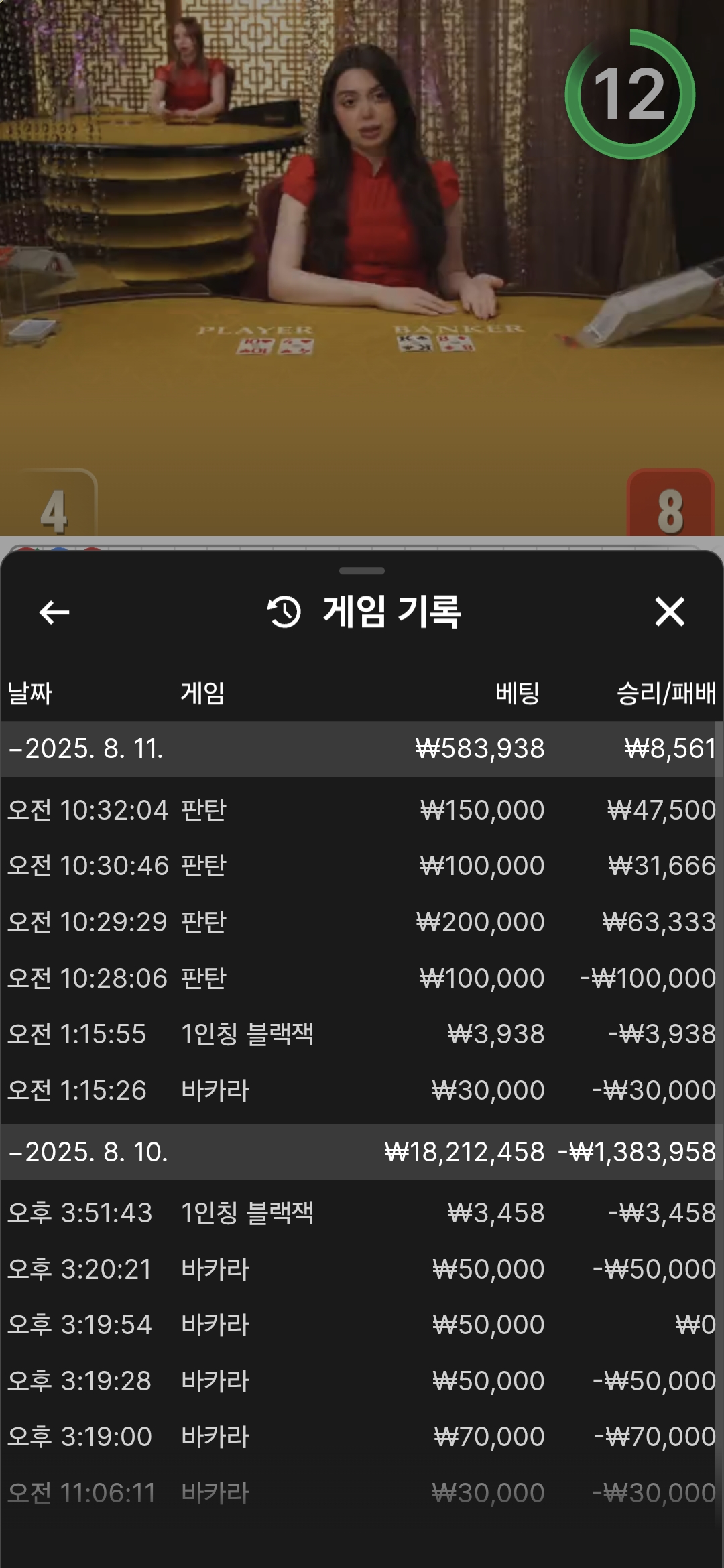Select the 오후 3:19:00 바카라 ₩70,000 entry

[362, 1437]
